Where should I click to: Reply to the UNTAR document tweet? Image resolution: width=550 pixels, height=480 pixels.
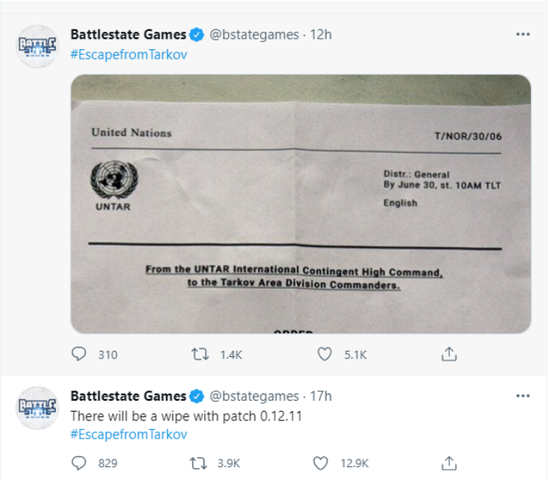click(x=79, y=354)
